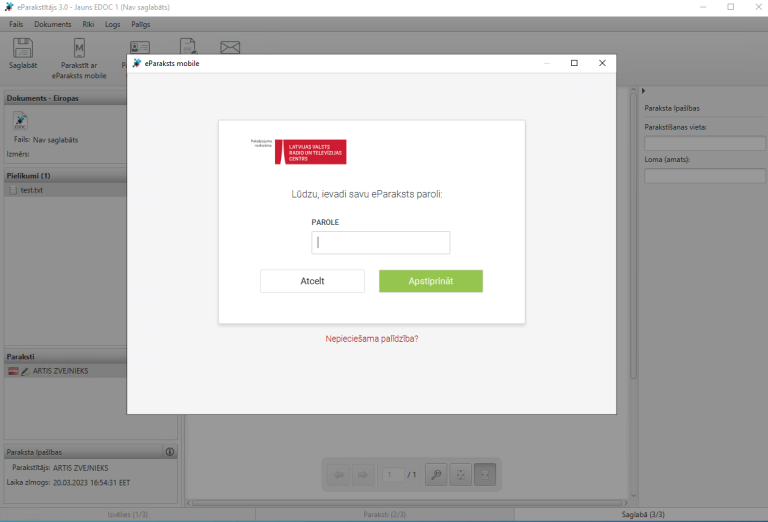The width and height of the screenshot is (768, 522).
Task: Select test.txt in the Pielikumi list
Action: point(32,190)
